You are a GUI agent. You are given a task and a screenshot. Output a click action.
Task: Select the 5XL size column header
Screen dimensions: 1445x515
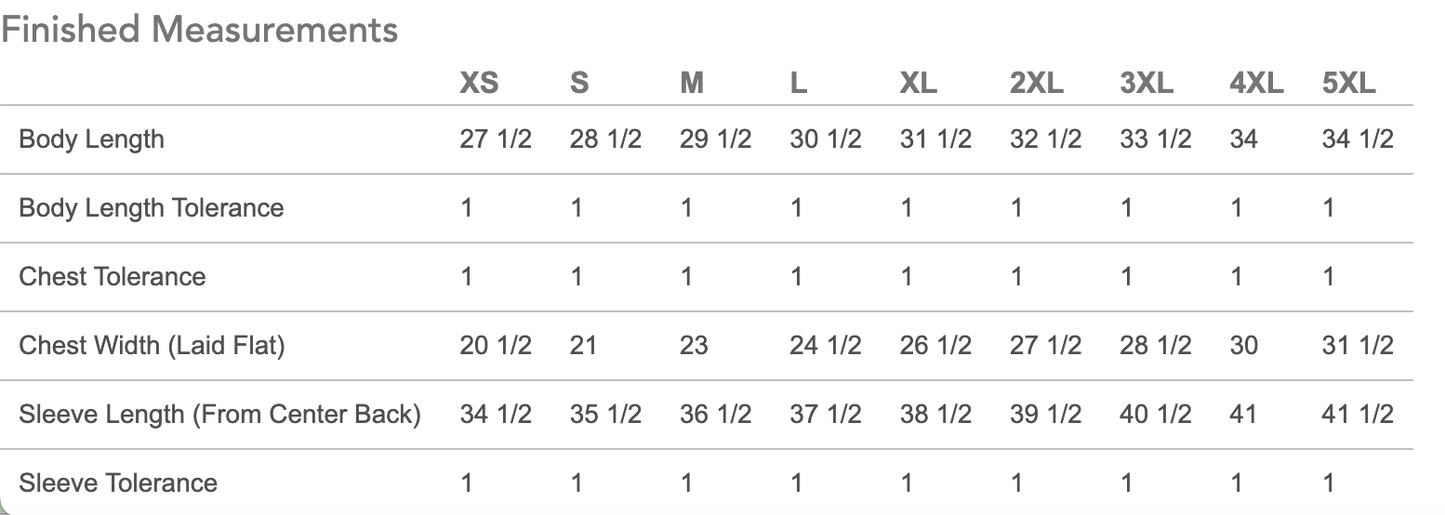(1348, 83)
